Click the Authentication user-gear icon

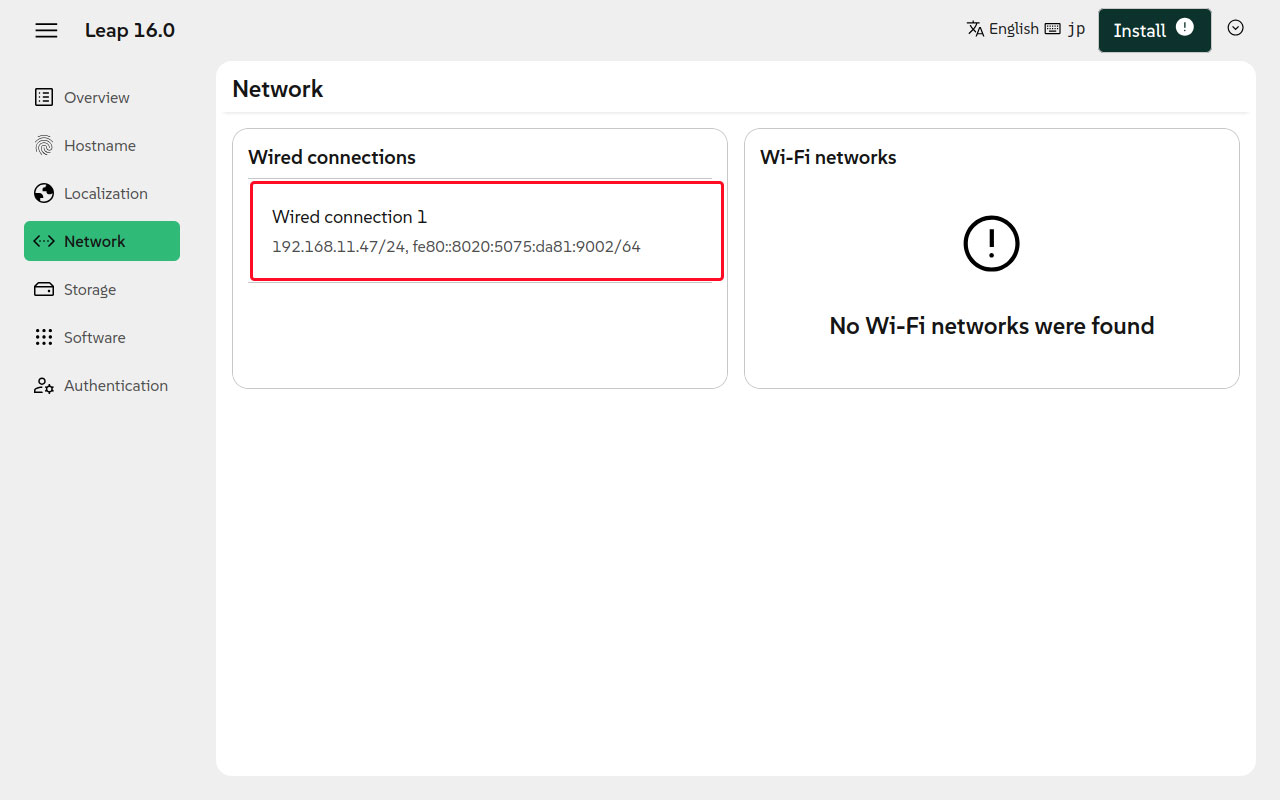(x=44, y=386)
